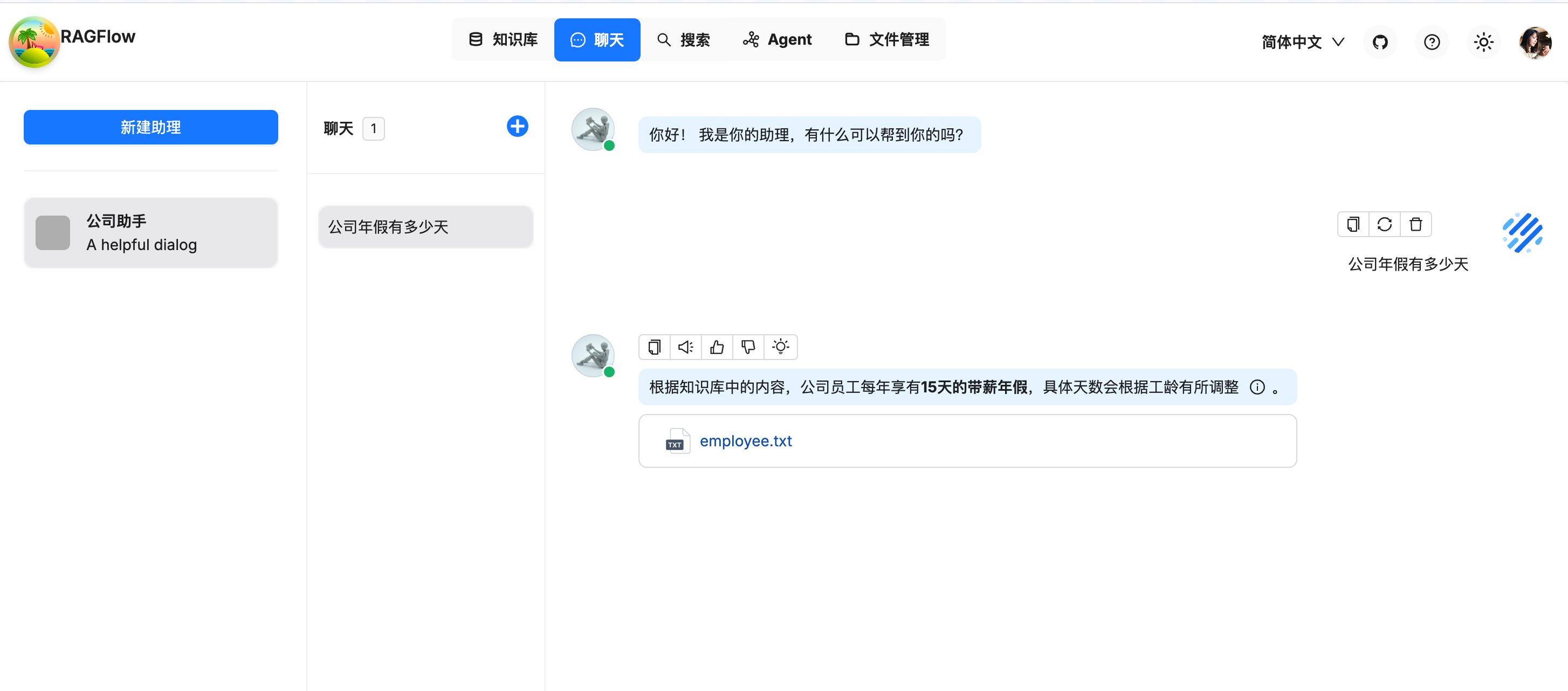
Task: Open the employee.txt reference link
Action: 745,441
